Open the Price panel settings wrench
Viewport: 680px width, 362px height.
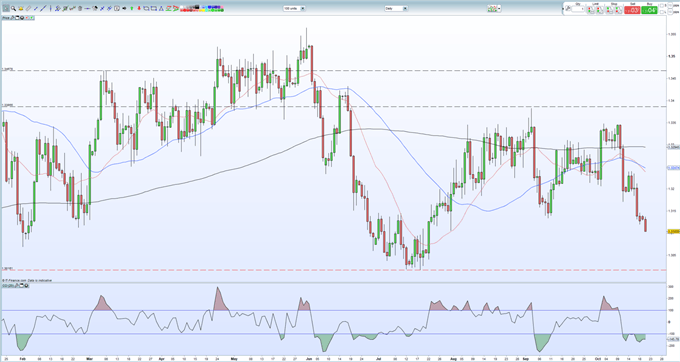pos(13,18)
